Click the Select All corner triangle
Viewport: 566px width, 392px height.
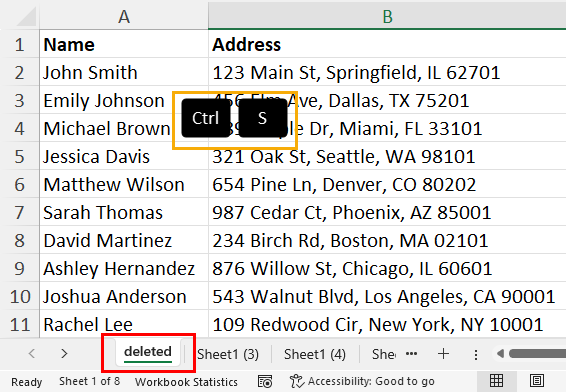click(x=26, y=16)
